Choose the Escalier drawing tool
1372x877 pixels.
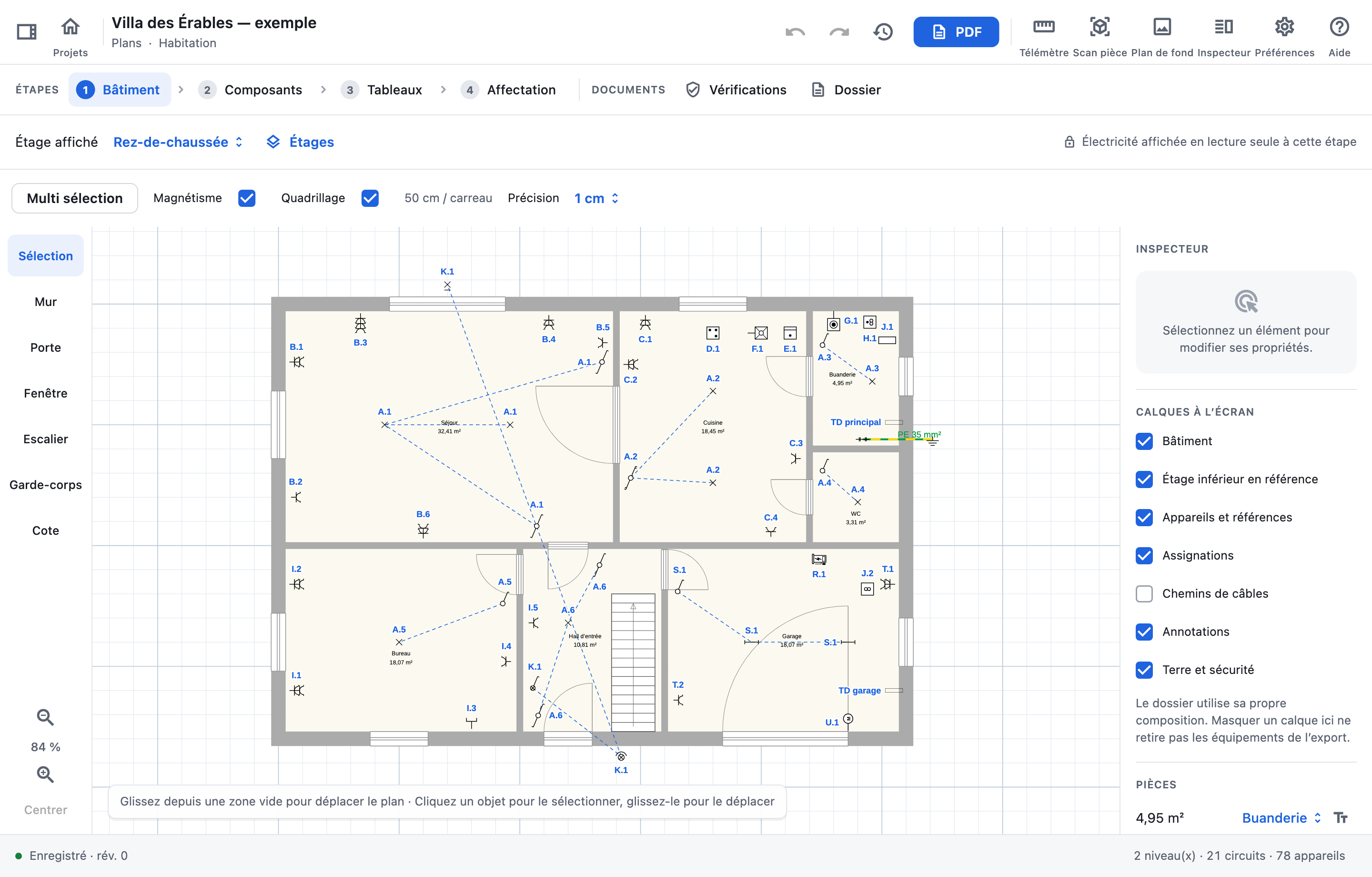click(46, 439)
